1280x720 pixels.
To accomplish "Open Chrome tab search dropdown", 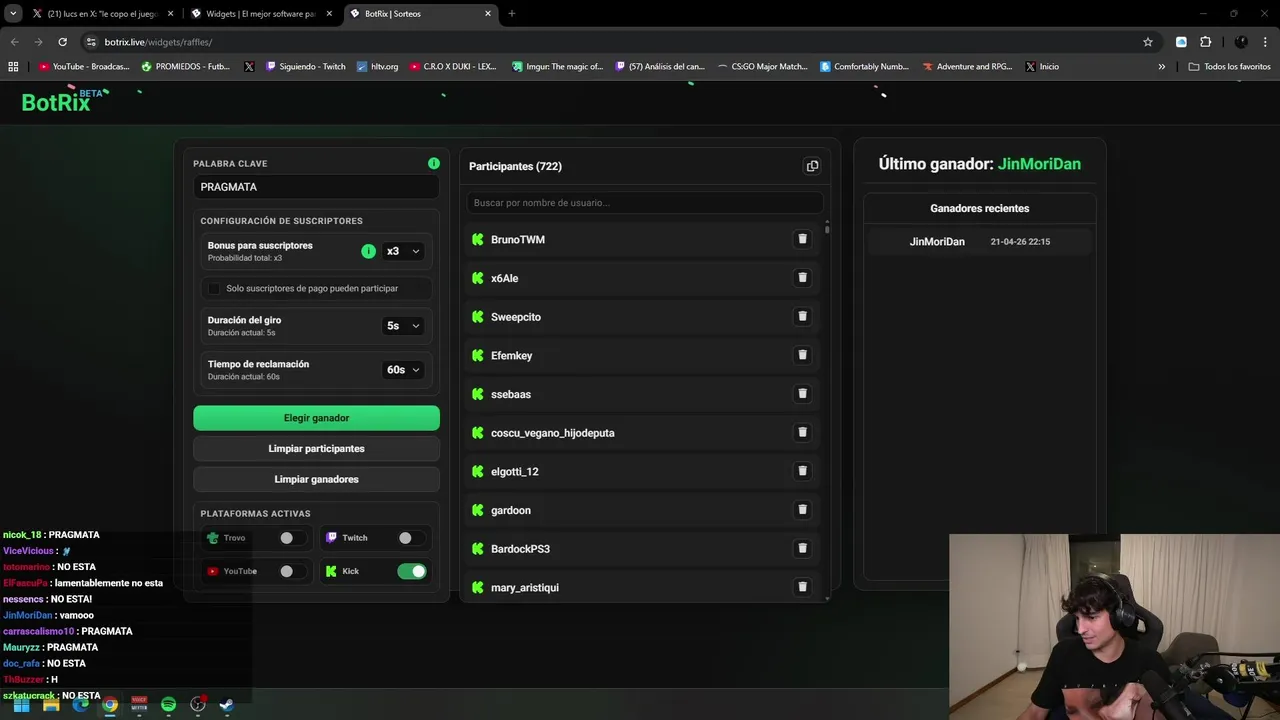I will [x=13, y=14].
